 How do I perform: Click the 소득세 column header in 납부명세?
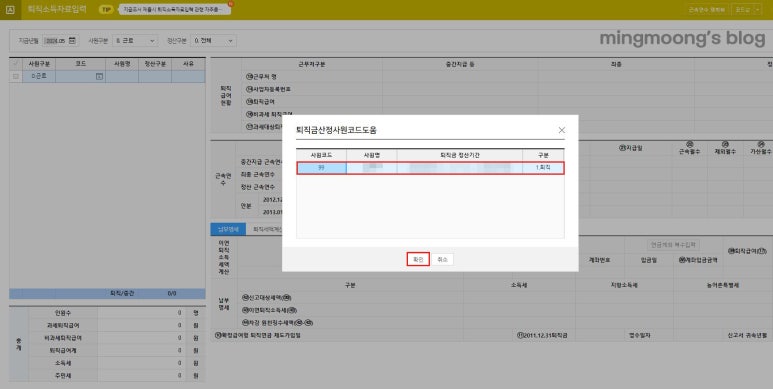pos(519,285)
